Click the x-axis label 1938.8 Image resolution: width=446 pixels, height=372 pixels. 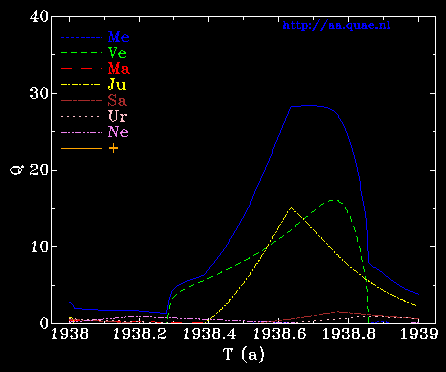pyautogui.click(x=349, y=334)
